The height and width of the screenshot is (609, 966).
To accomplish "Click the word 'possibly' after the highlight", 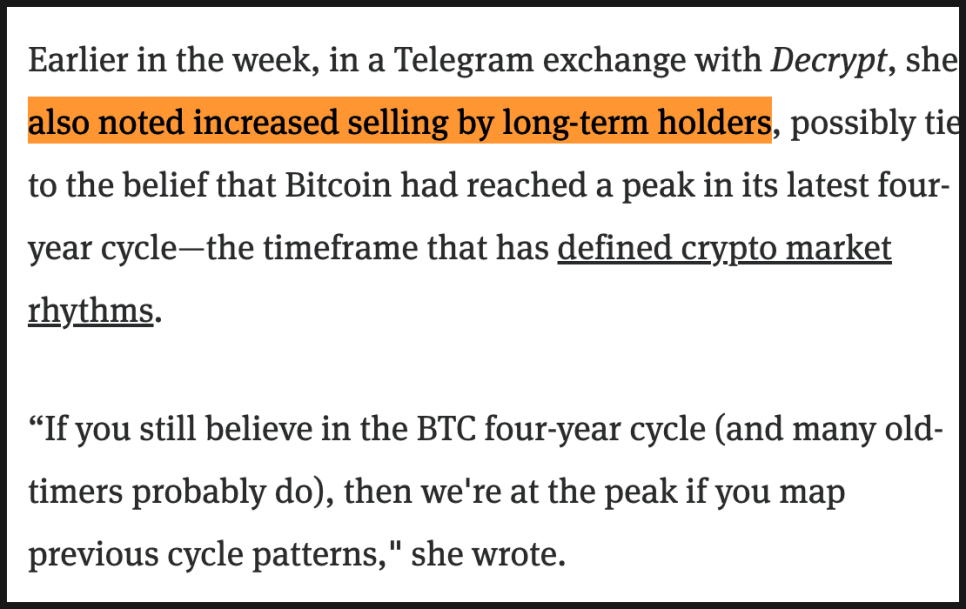I will click(850, 123).
